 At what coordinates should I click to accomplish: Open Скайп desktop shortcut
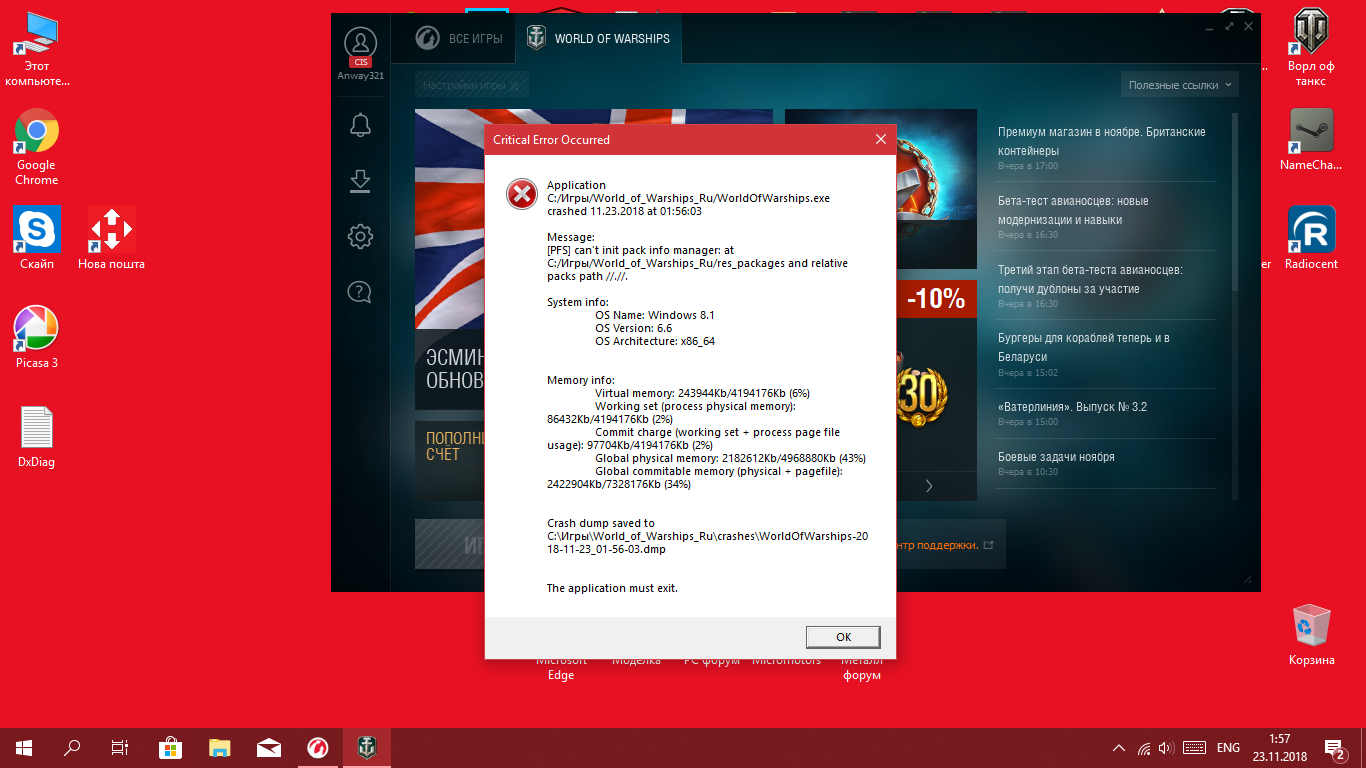pos(37,238)
